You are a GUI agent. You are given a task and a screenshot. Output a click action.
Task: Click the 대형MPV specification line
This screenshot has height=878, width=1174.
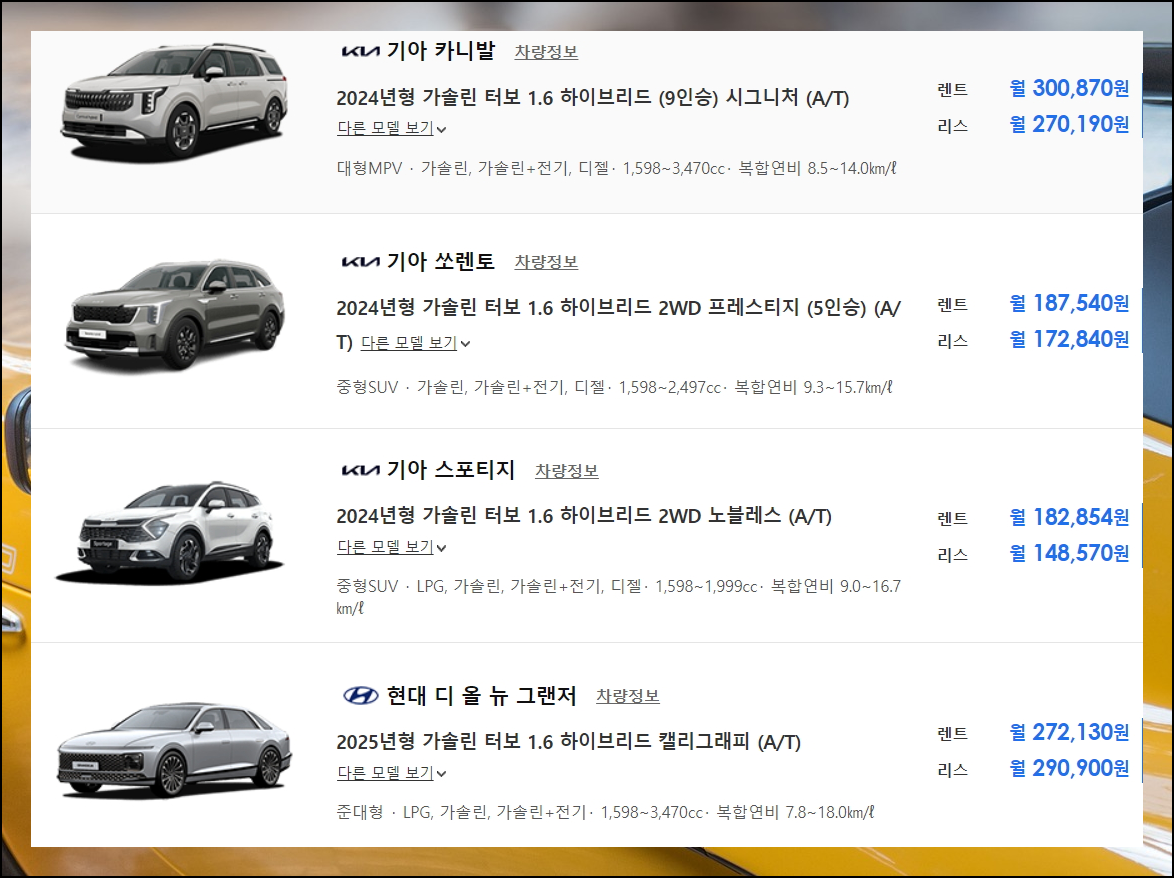(x=616, y=168)
